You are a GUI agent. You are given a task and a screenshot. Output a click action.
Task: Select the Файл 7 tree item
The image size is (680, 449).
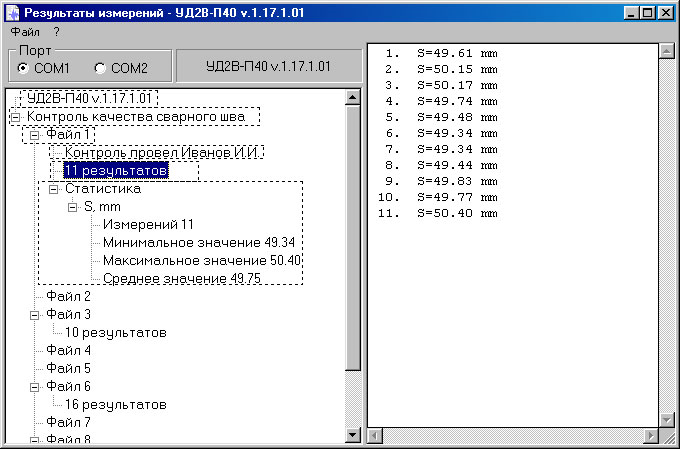click(69, 422)
